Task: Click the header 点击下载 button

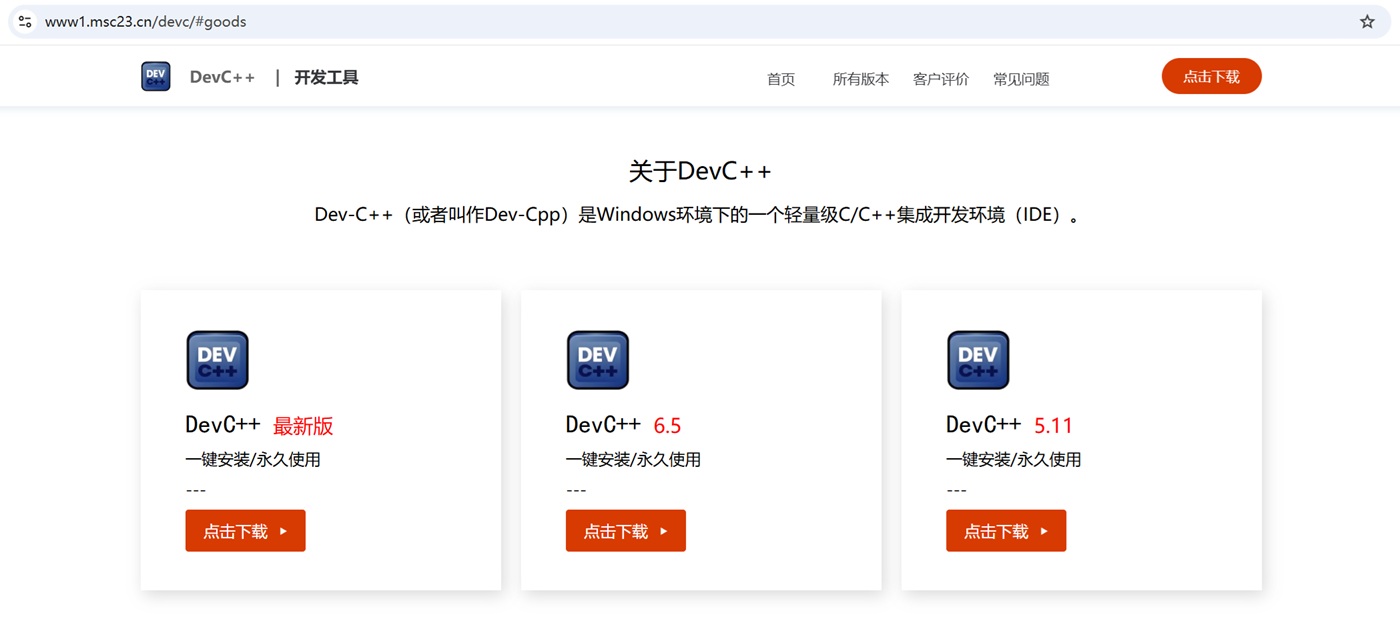Action: pos(1212,76)
